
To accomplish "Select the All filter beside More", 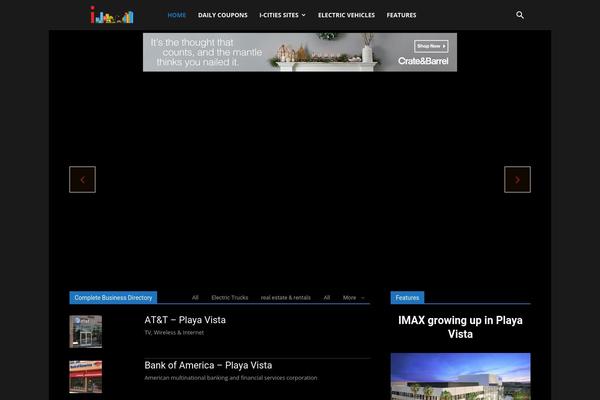I will [x=327, y=297].
